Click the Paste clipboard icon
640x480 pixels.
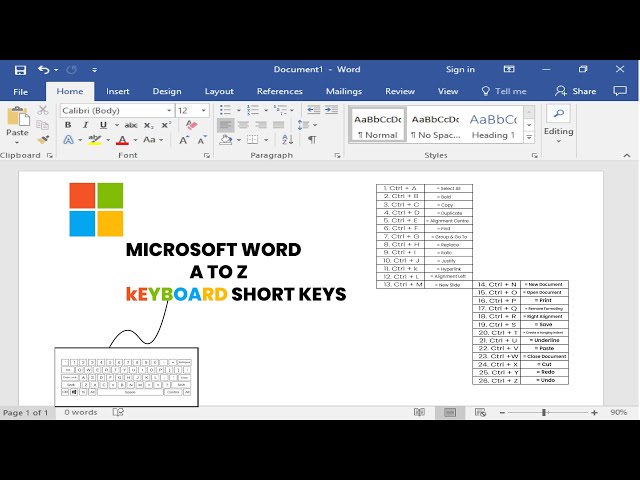pyautogui.click(x=18, y=116)
